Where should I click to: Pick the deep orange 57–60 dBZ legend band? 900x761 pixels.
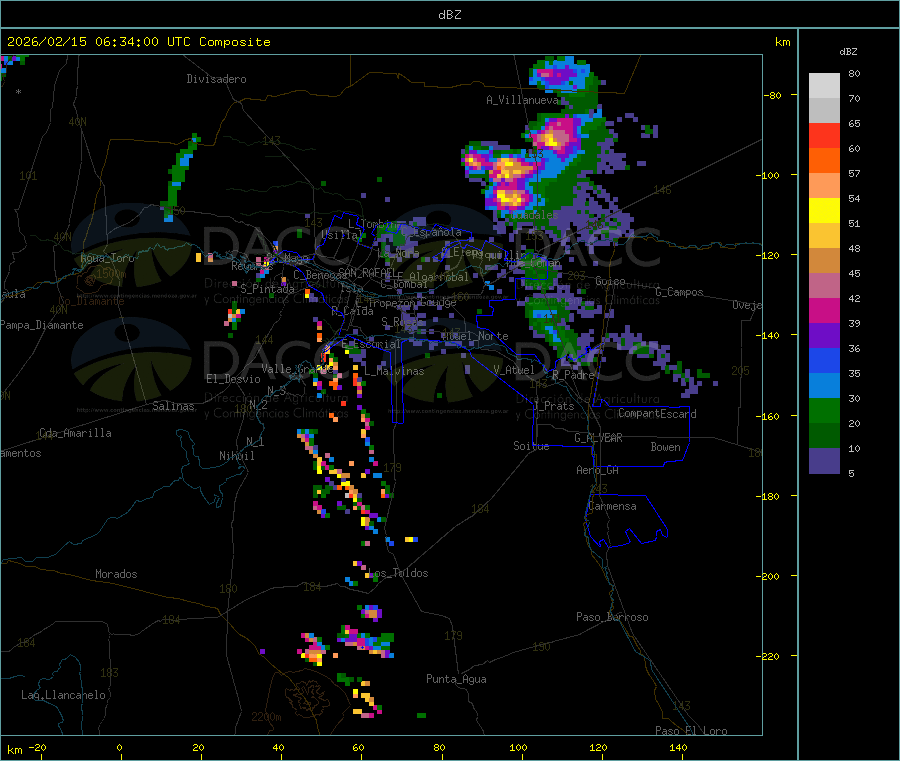(824, 161)
